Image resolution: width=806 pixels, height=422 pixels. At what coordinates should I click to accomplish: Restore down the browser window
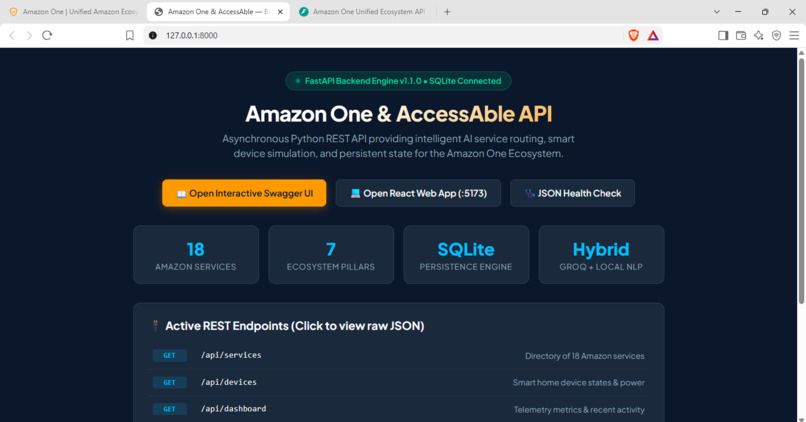point(765,12)
